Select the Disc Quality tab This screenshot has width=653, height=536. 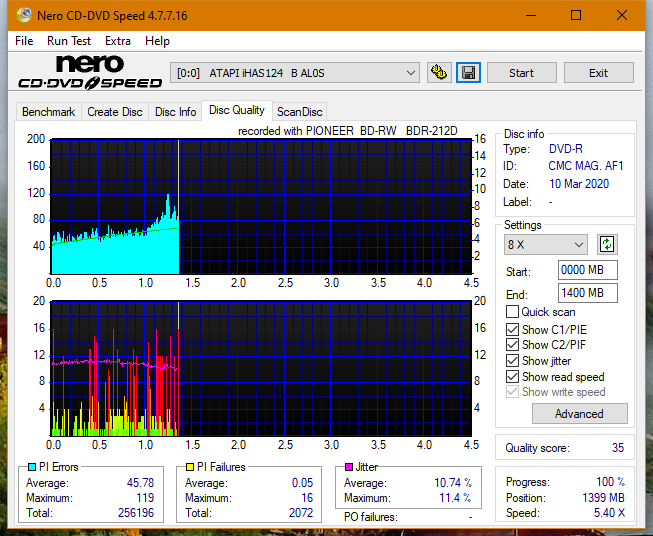coord(237,110)
